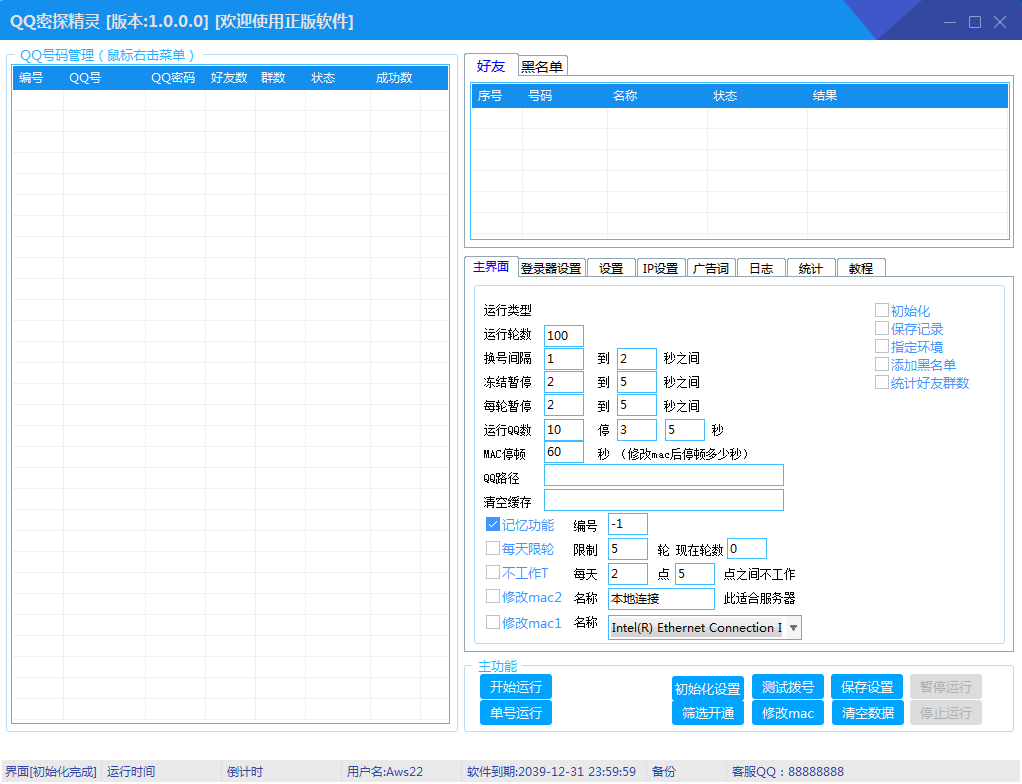Sort by QQ密码 column header
The height and width of the screenshot is (784, 1022).
(x=173, y=78)
